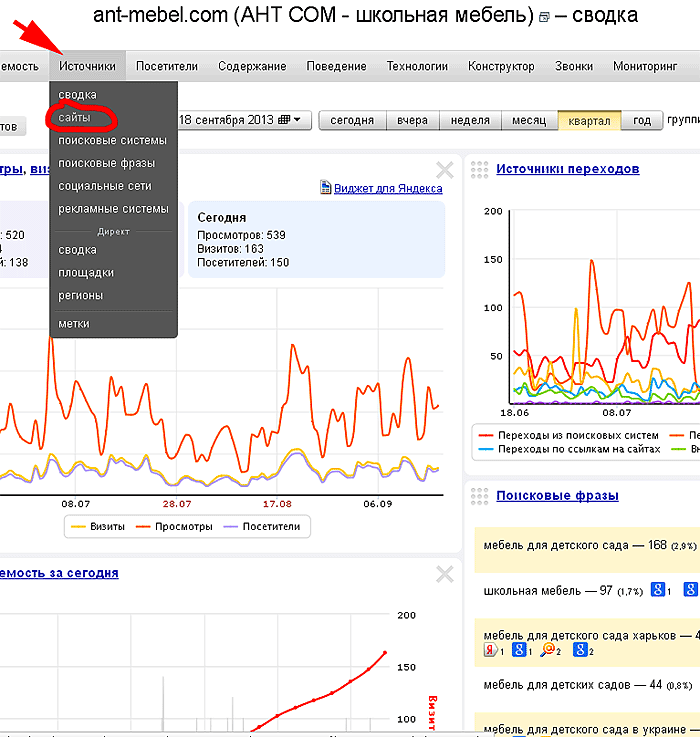The image size is (700, 737).
Task: Toggle Переходы из поисковых систем legend
Action: coord(568,435)
